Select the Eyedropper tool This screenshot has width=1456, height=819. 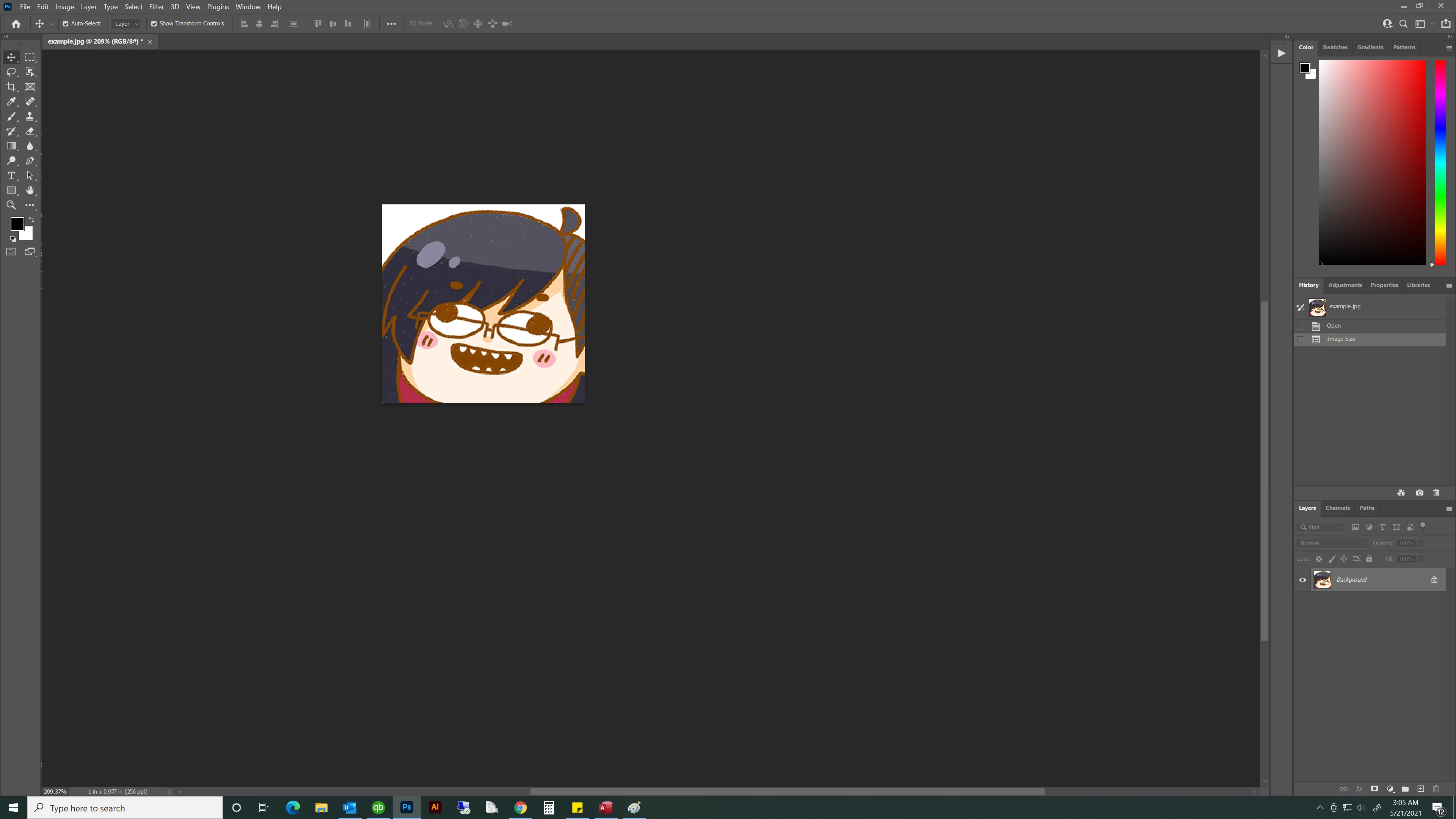coord(11,102)
